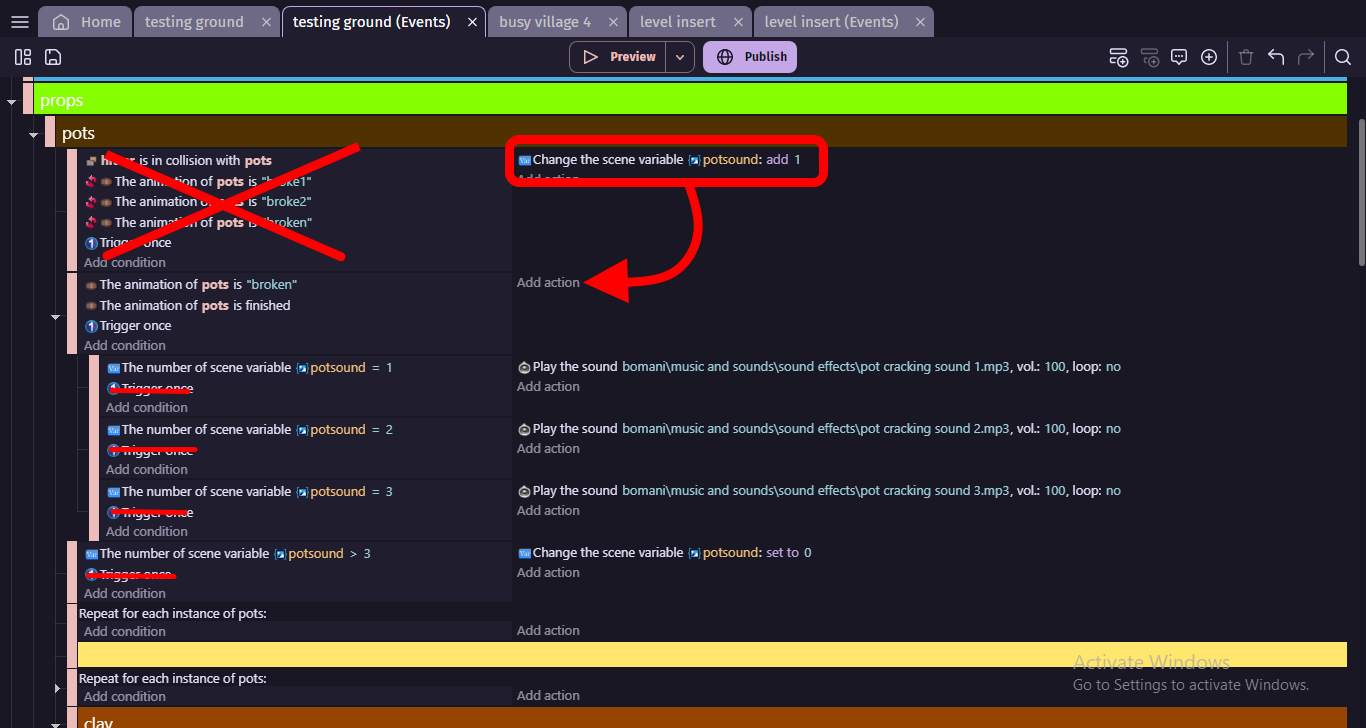
Task: Open the choose-event-type picker
Action: click(1209, 57)
